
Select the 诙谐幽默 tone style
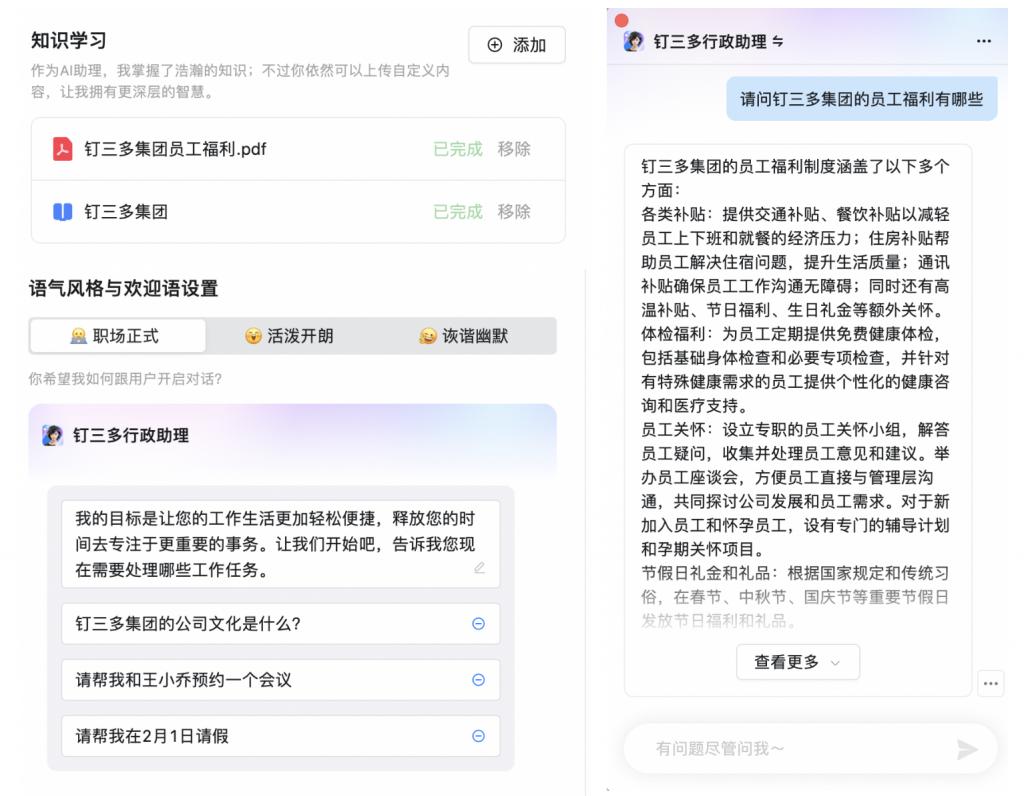point(464,336)
